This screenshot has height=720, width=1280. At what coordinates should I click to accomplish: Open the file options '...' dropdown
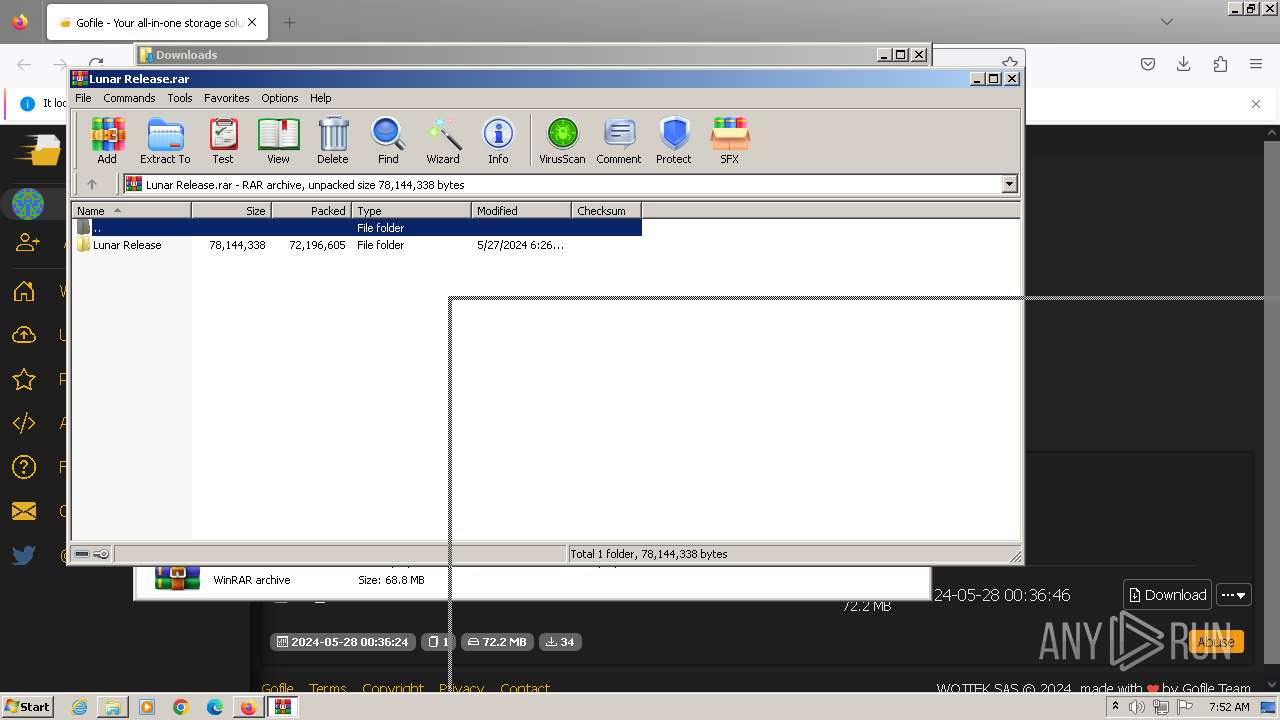coord(1234,595)
